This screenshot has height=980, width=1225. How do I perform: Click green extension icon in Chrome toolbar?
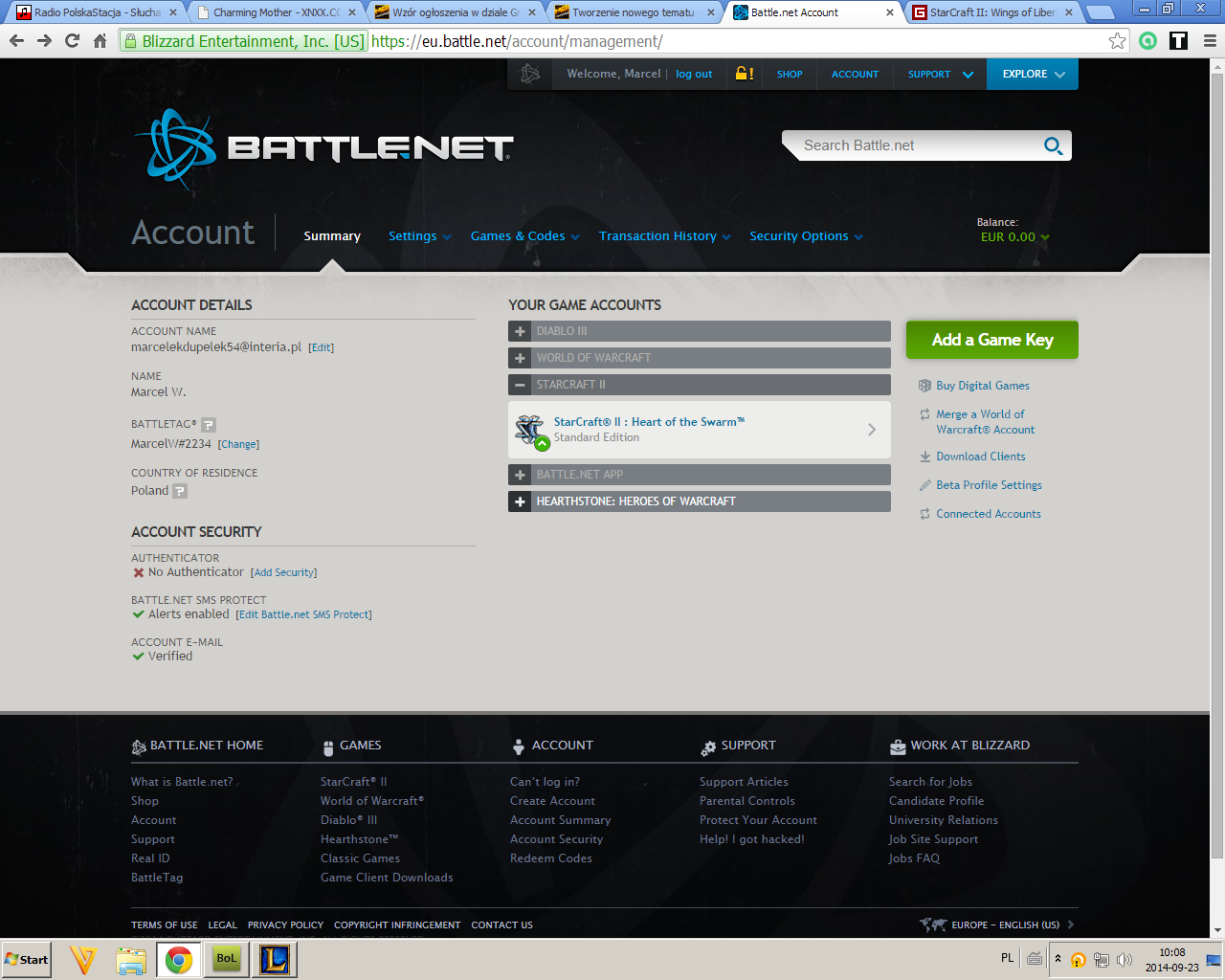coord(1148,40)
